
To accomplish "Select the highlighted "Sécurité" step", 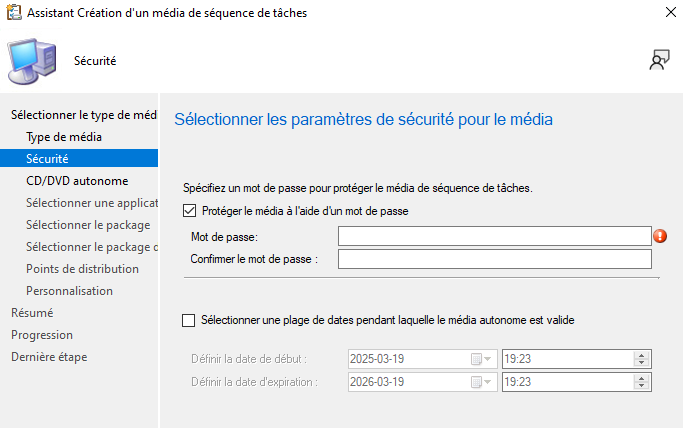I will point(47,159).
